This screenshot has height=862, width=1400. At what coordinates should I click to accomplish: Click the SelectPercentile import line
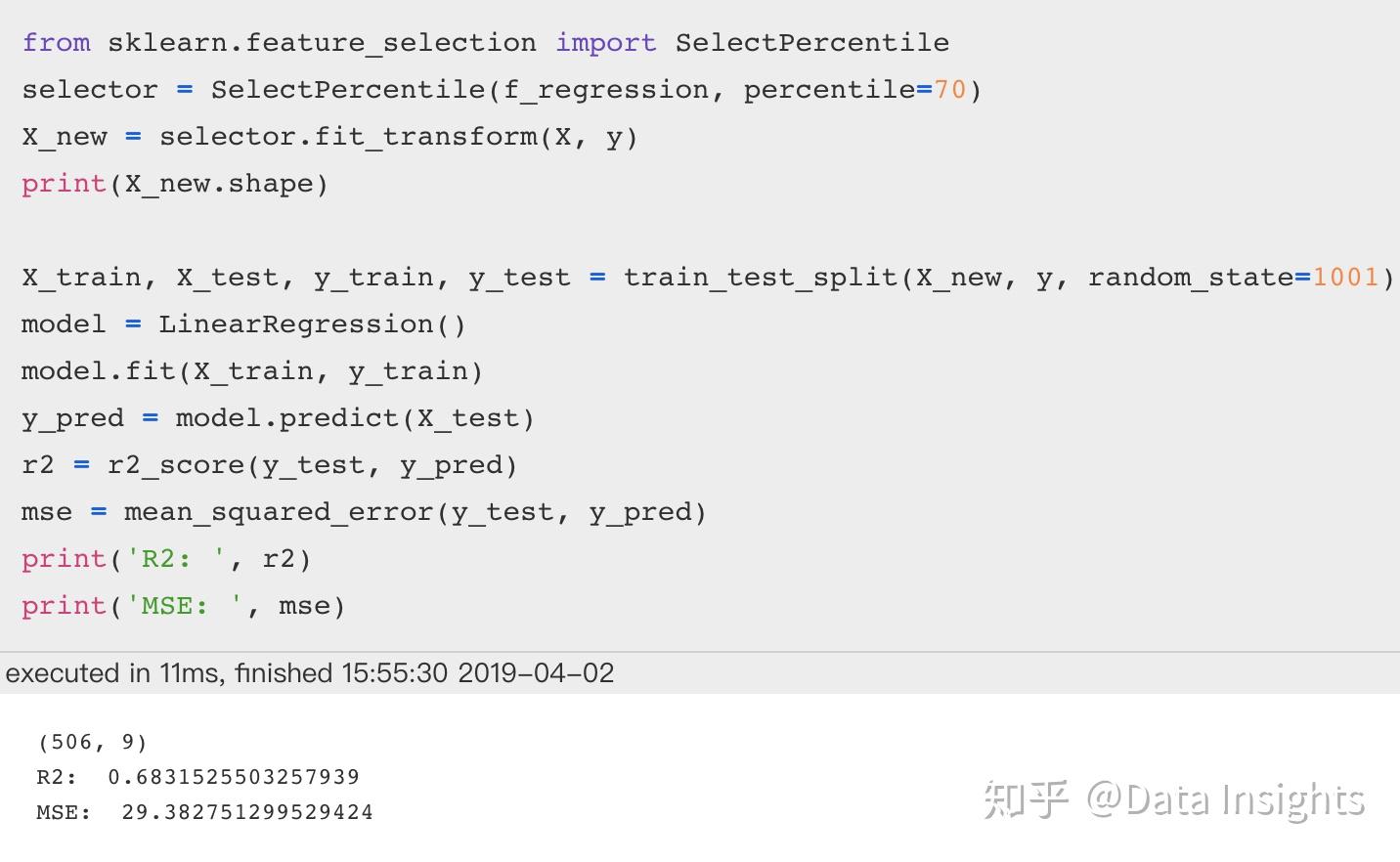485,43
